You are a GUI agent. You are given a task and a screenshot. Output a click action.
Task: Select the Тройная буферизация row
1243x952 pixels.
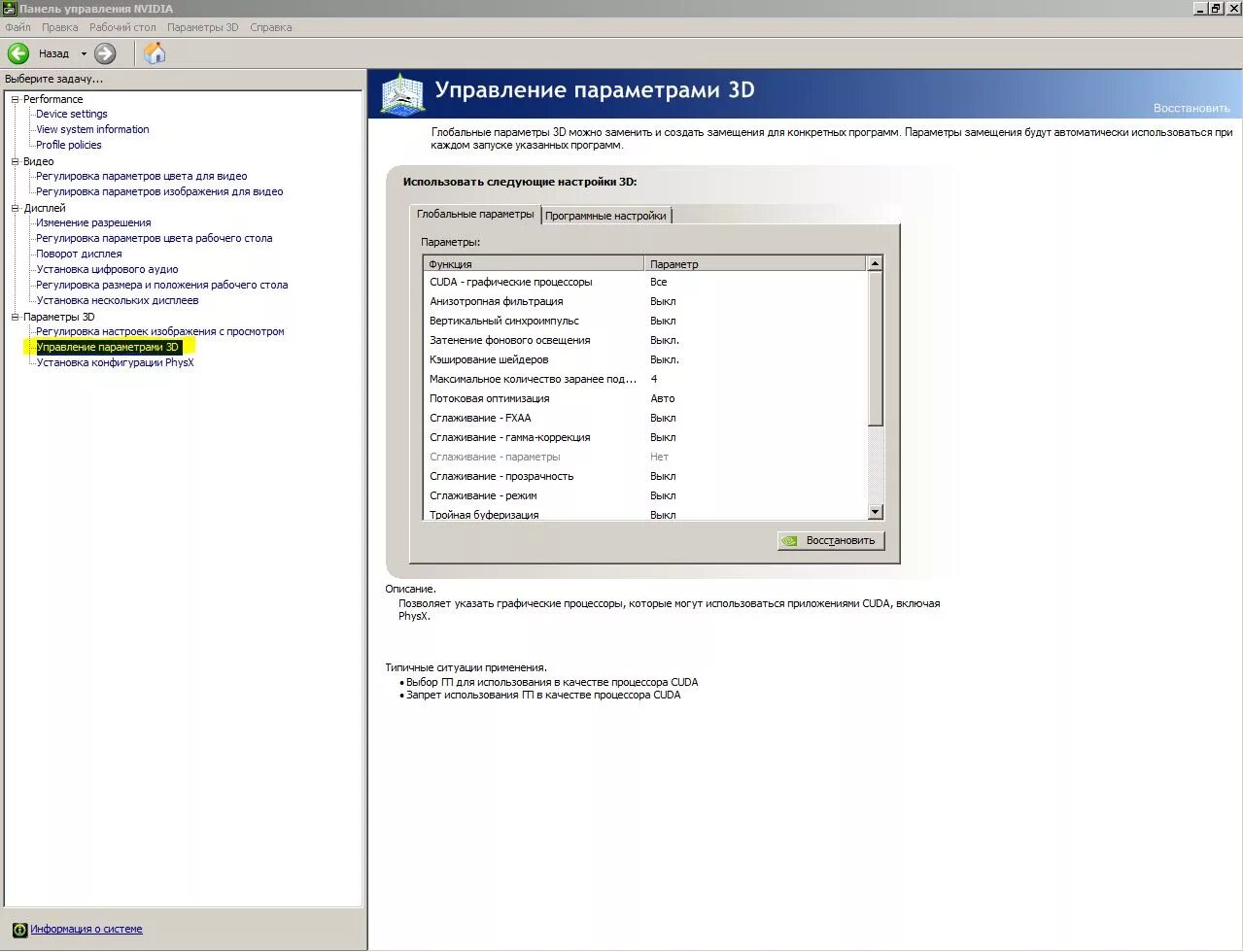tap(645, 514)
